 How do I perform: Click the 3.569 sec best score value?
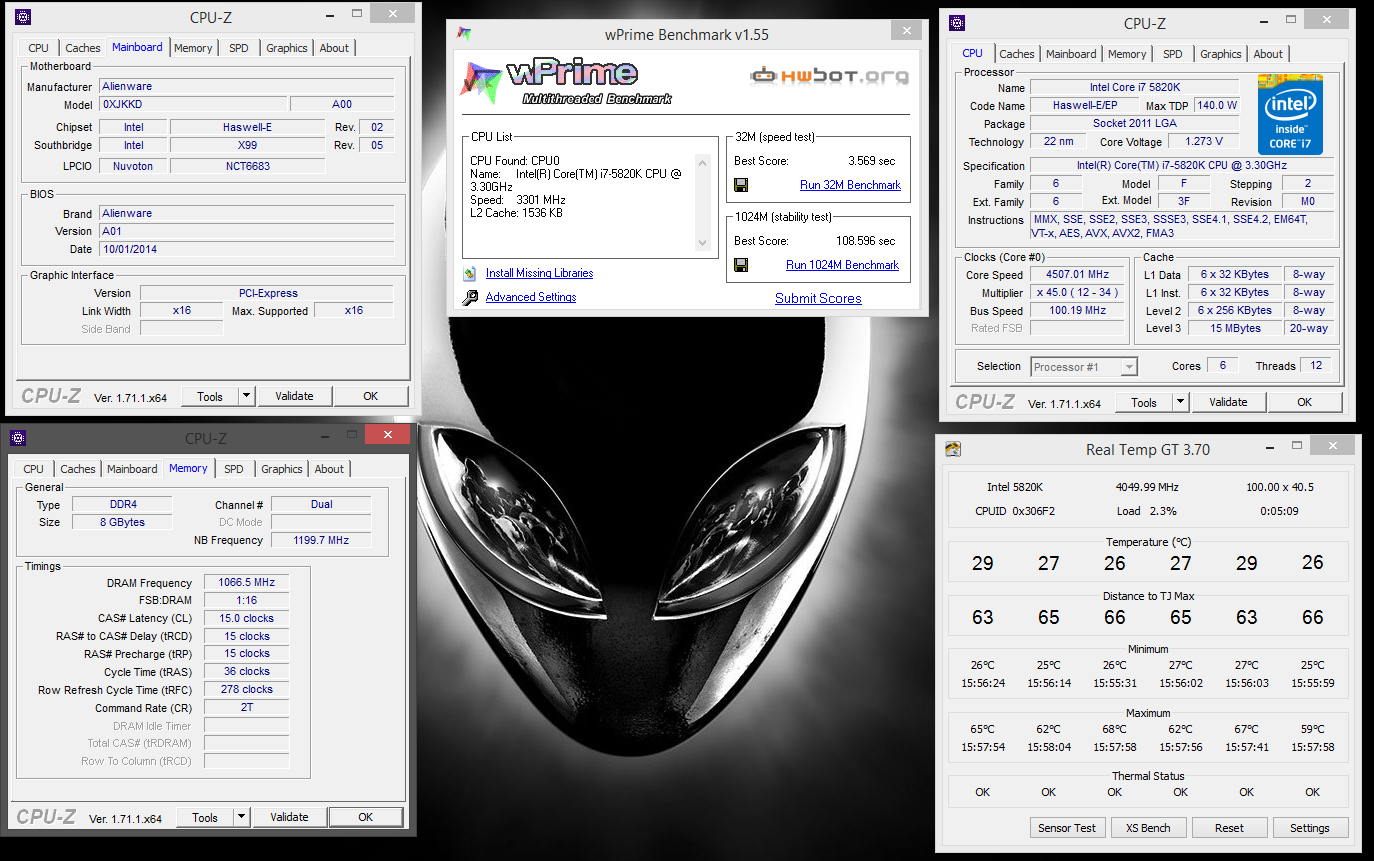pyautogui.click(x=872, y=161)
